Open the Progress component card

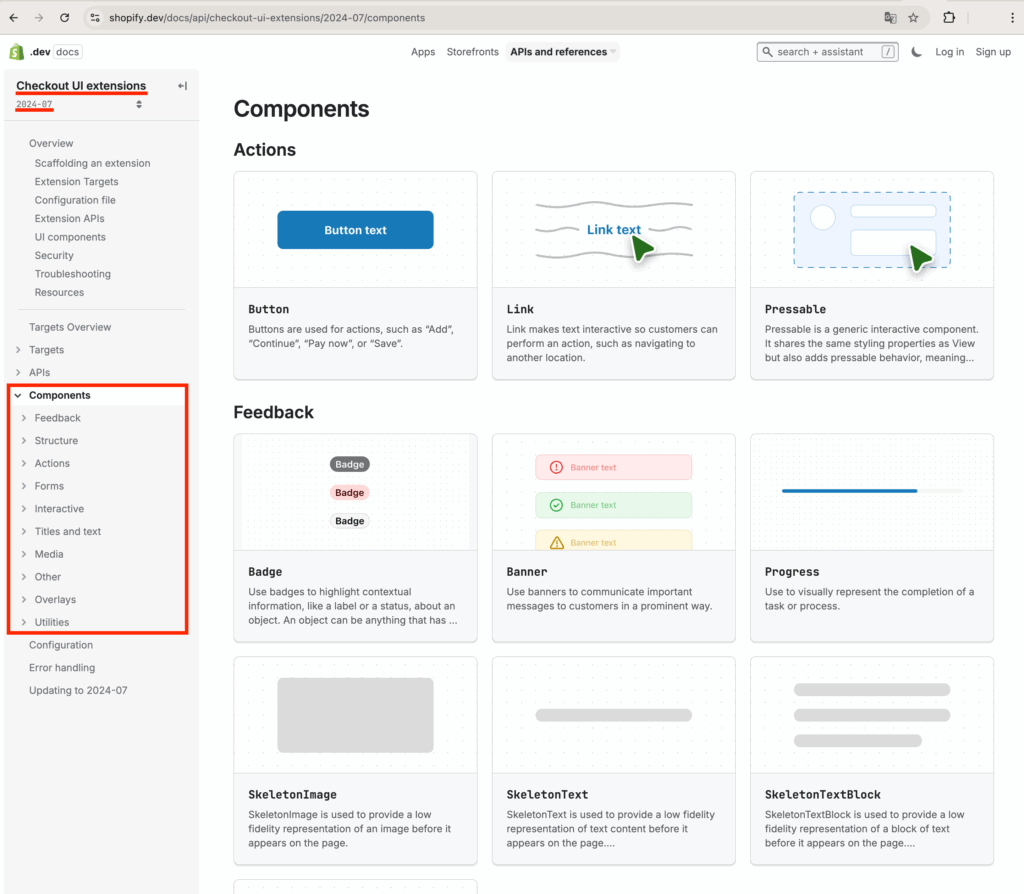coord(872,538)
